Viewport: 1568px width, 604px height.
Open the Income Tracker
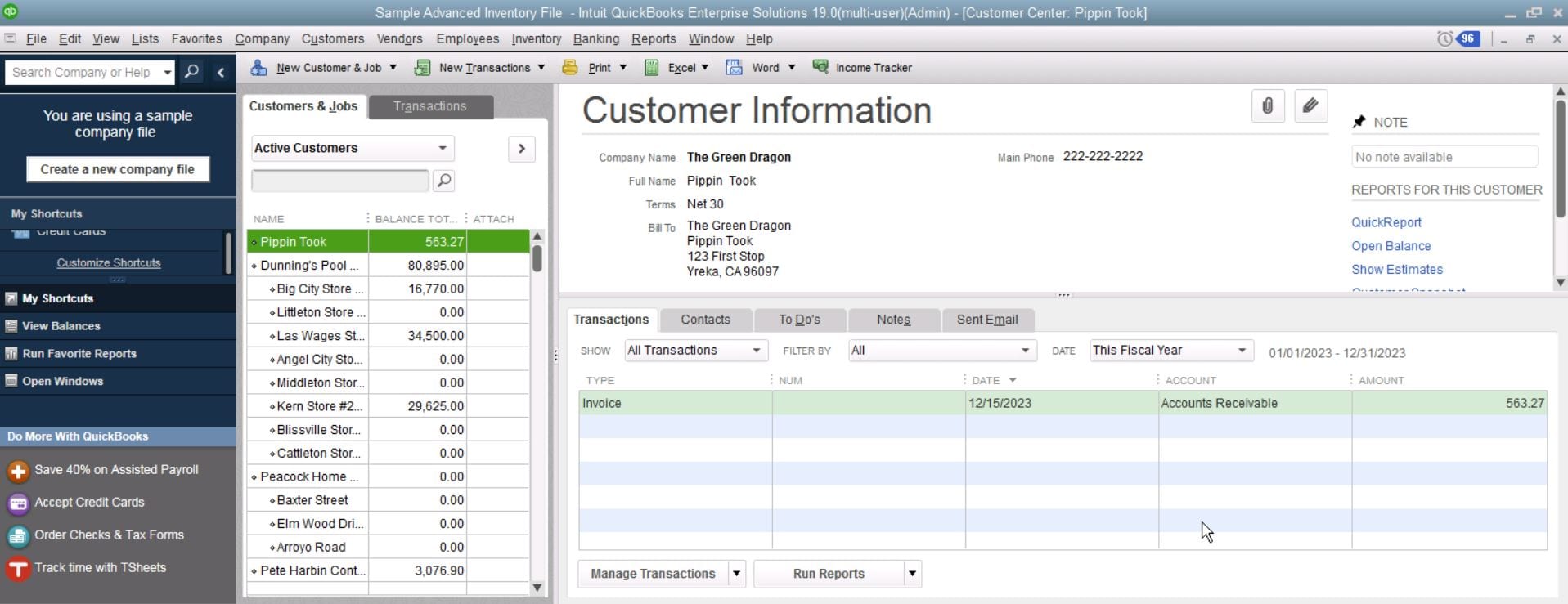click(x=862, y=68)
